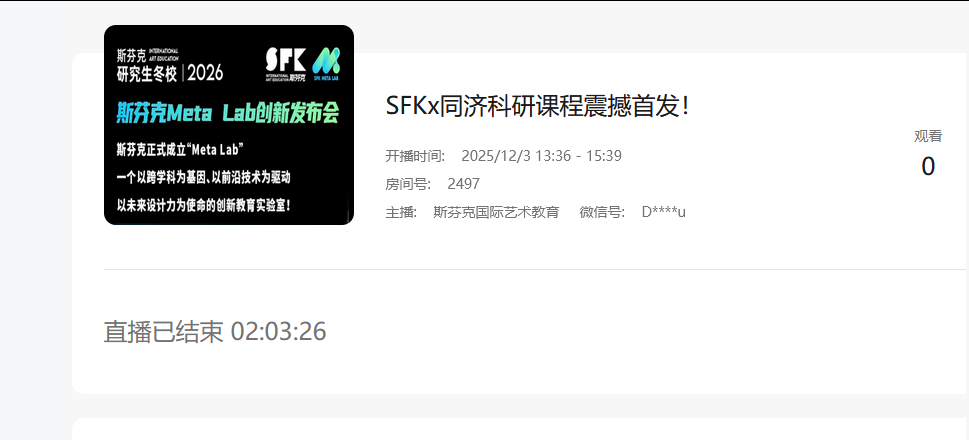Viewport: 969px width, 440px height.
Task: Click the masked WeChat ID D****u
Action: tap(664, 213)
